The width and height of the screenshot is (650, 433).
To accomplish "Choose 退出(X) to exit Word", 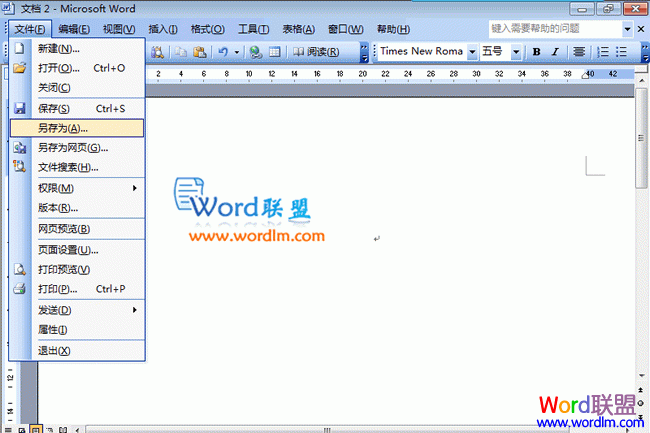I will pos(77,351).
